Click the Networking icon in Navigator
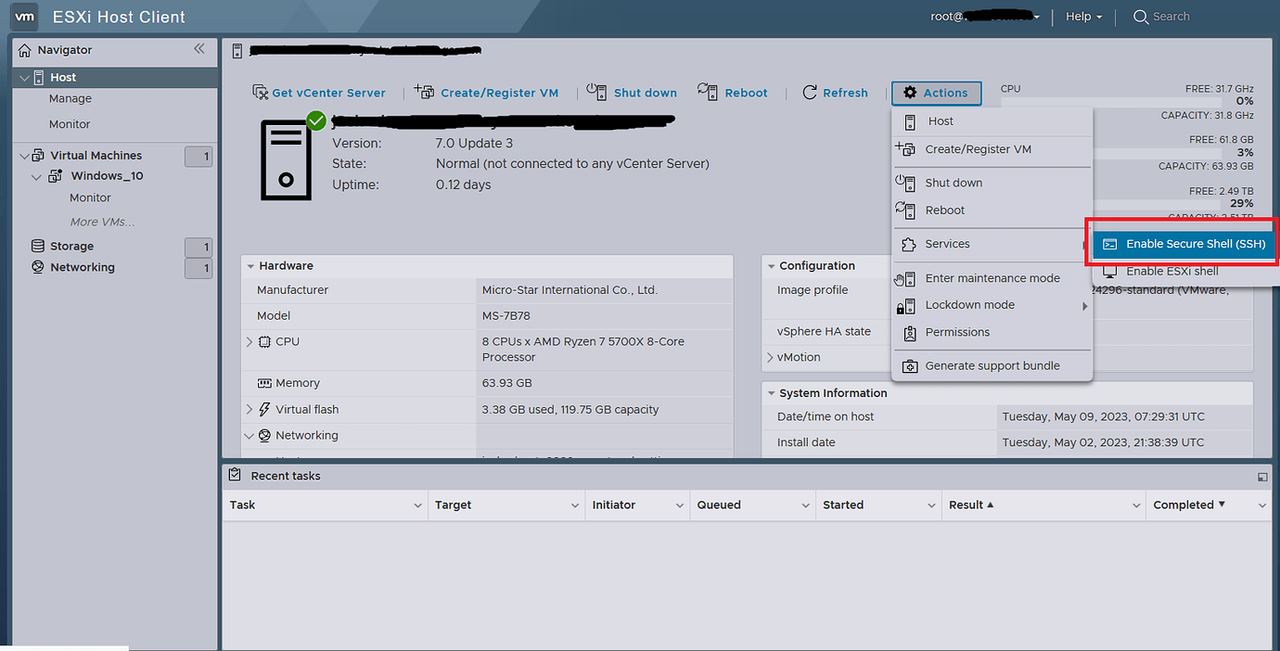 coord(38,268)
